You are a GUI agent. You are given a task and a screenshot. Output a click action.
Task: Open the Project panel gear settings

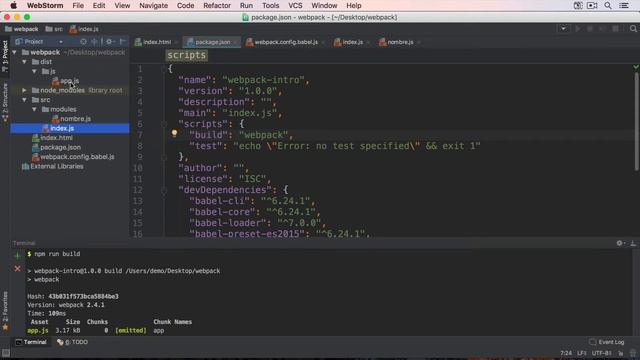109,42
